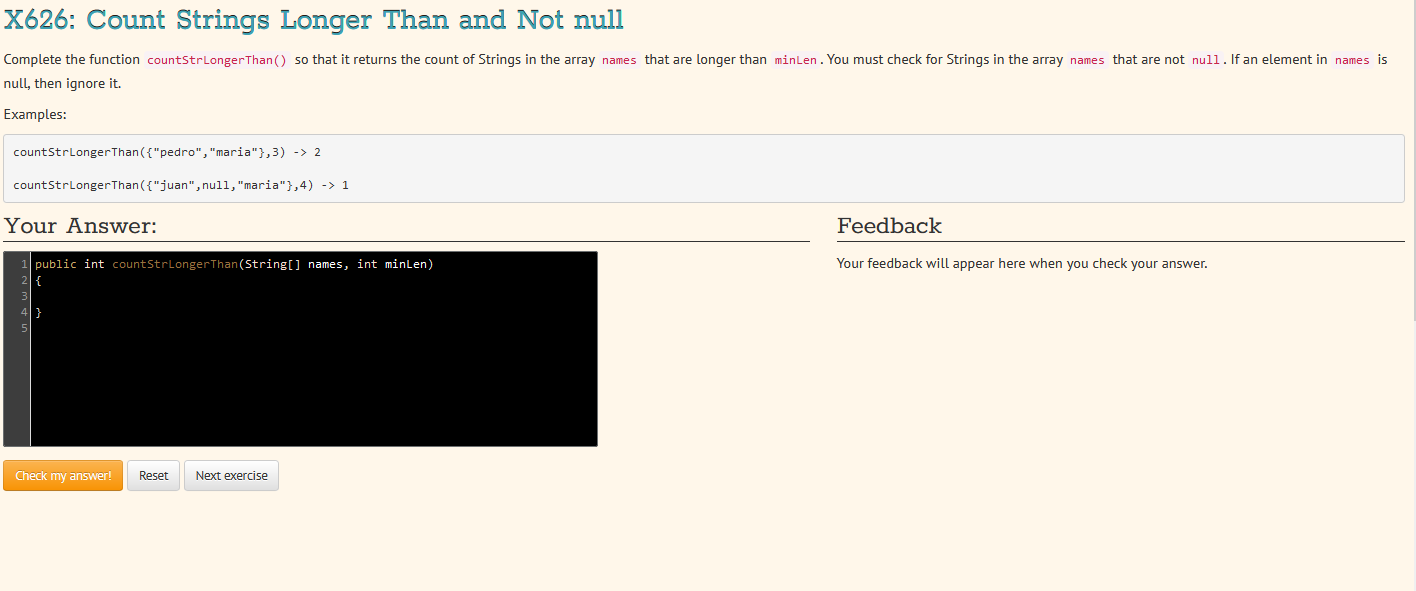1416x591 pixels.
Task: Select the second example with juan and null
Action: click(x=180, y=184)
